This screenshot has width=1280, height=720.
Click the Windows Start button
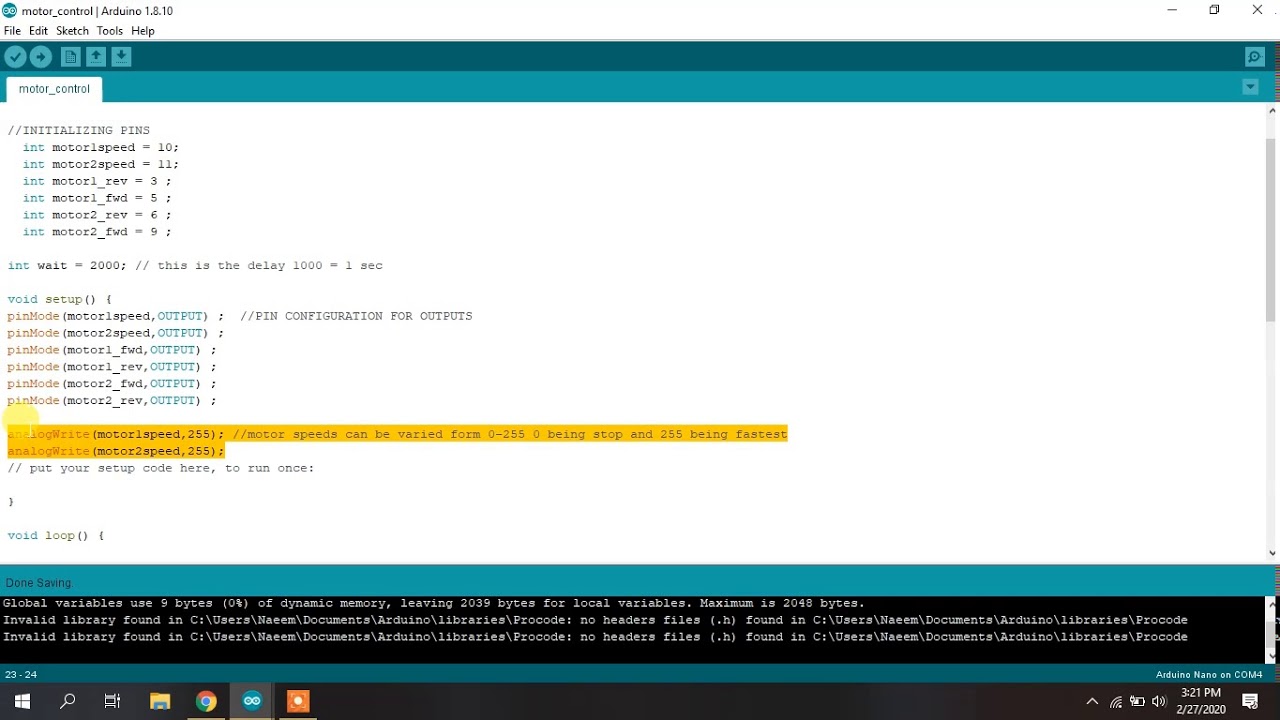[22, 701]
